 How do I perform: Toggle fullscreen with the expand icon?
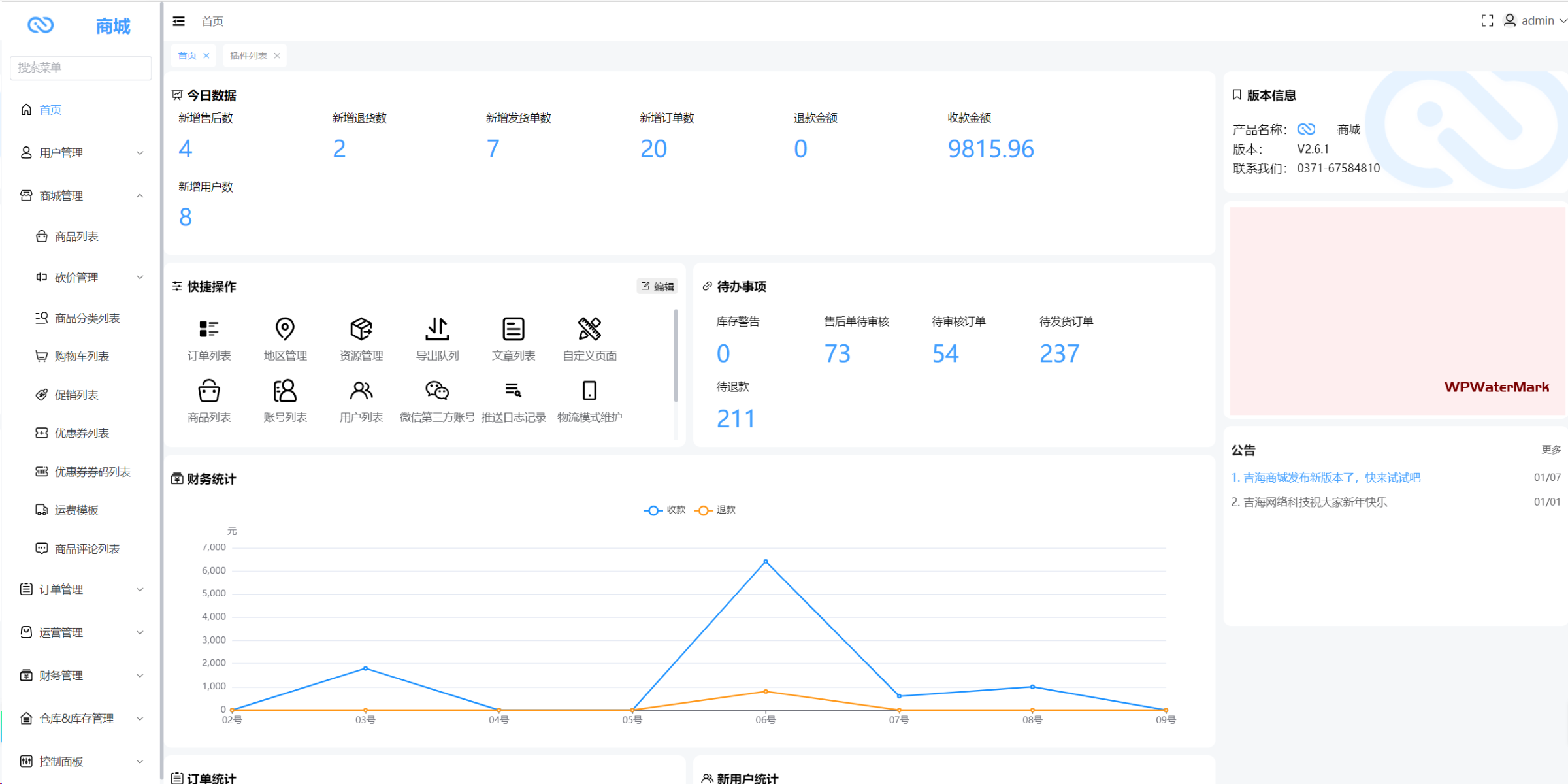point(1487,21)
